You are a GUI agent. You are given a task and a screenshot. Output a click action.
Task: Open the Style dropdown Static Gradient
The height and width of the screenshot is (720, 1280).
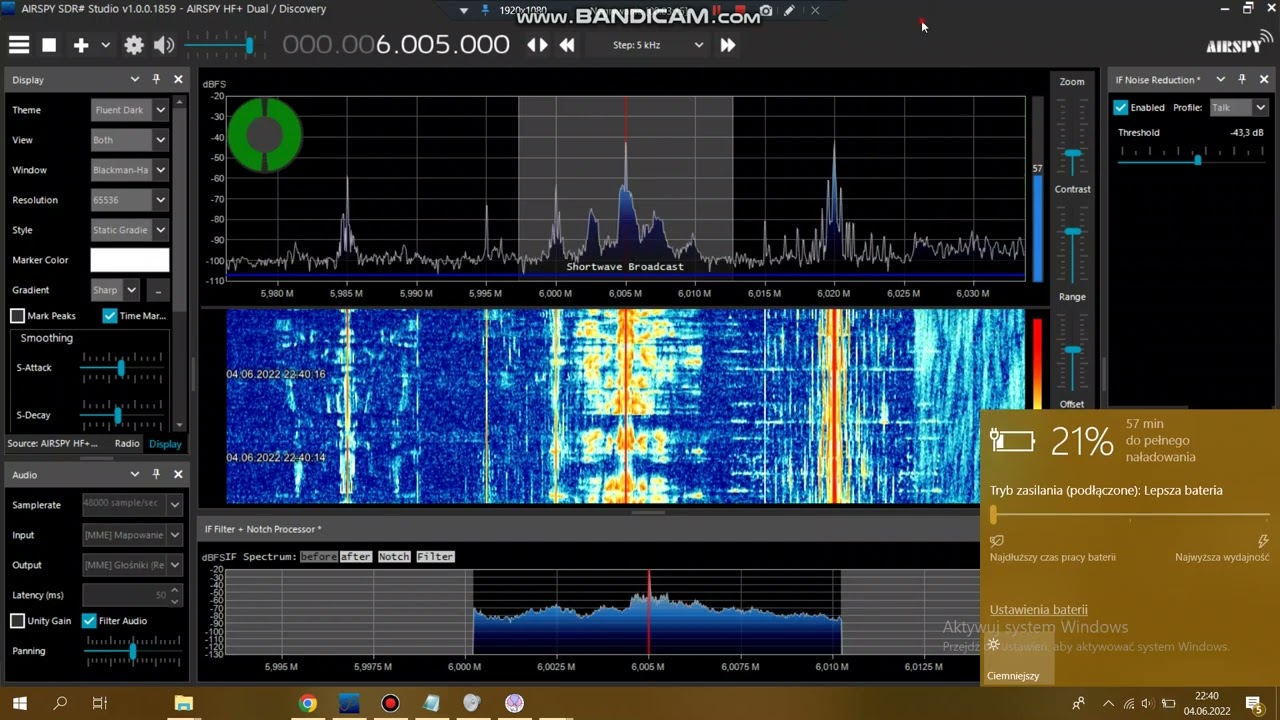[129, 230]
